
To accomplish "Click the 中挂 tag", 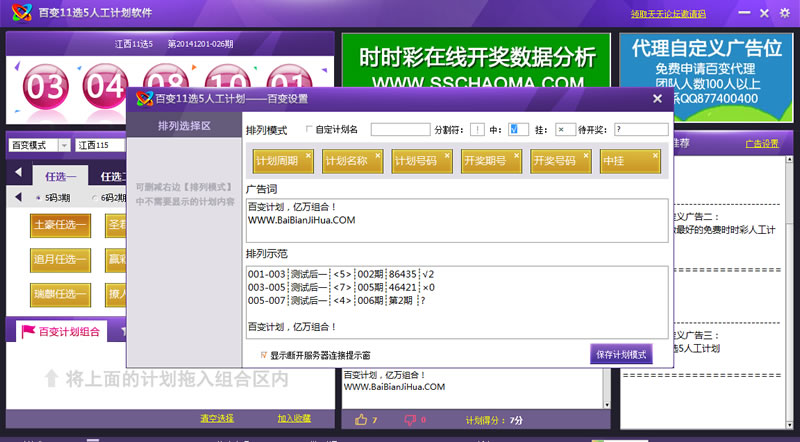I will (x=630, y=161).
